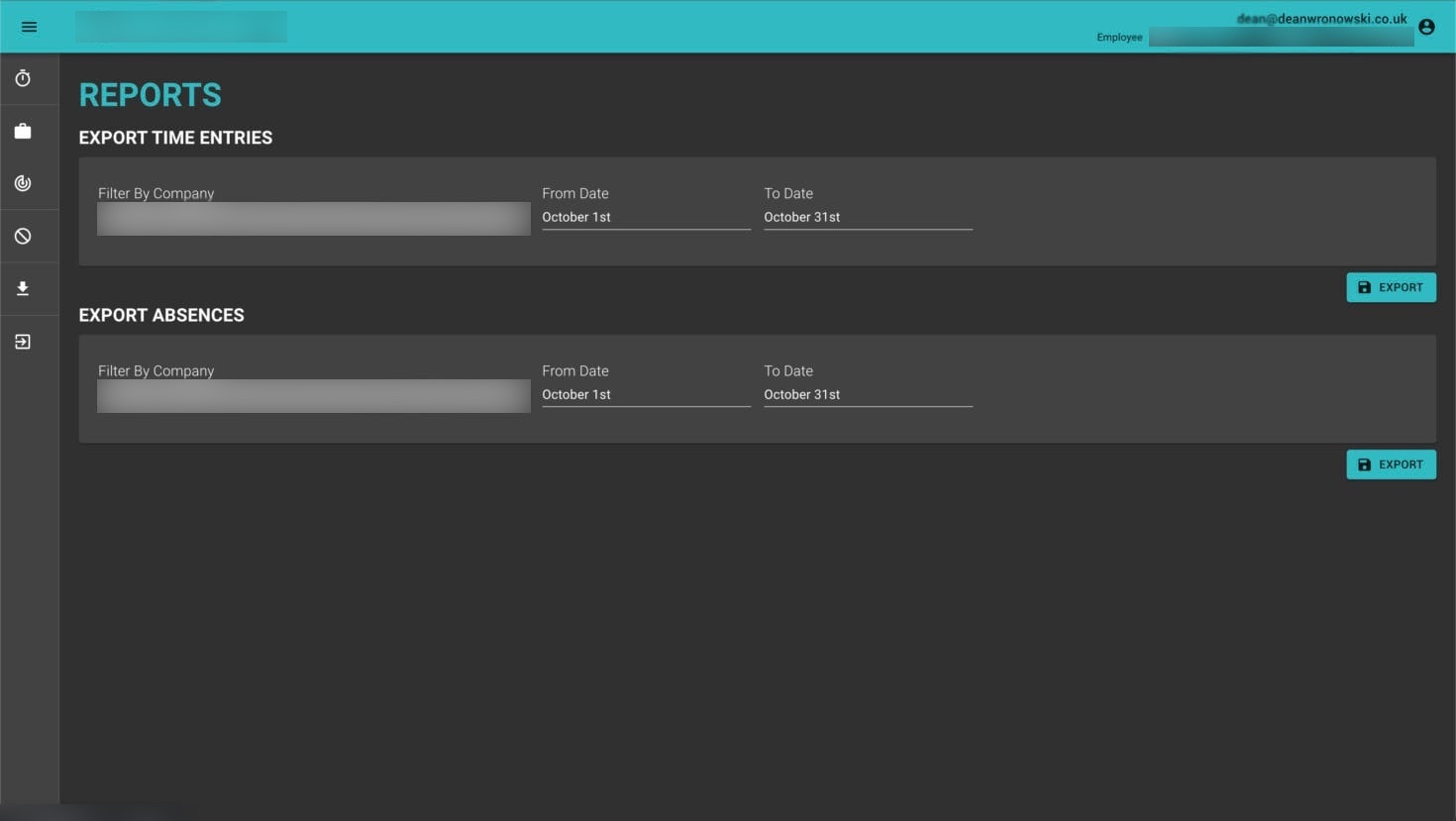This screenshot has height=821, width=1456.
Task: Set From Date in Export Absences
Action: pos(646,394)
